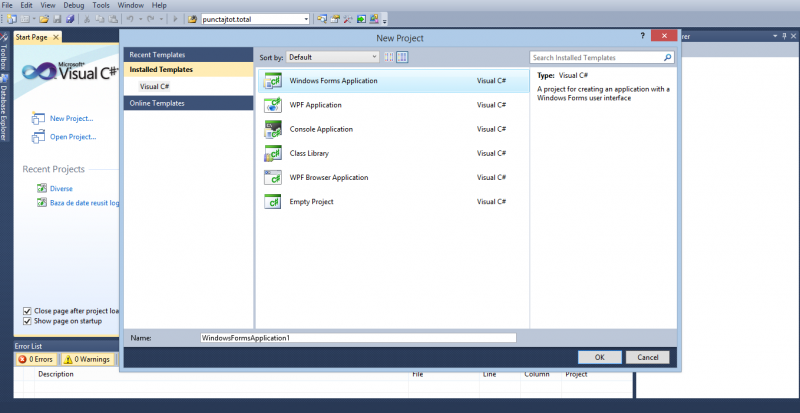The width and height of the screenshot is (800, 413).
Task: Open recent project Diverse
Action: 61,188
